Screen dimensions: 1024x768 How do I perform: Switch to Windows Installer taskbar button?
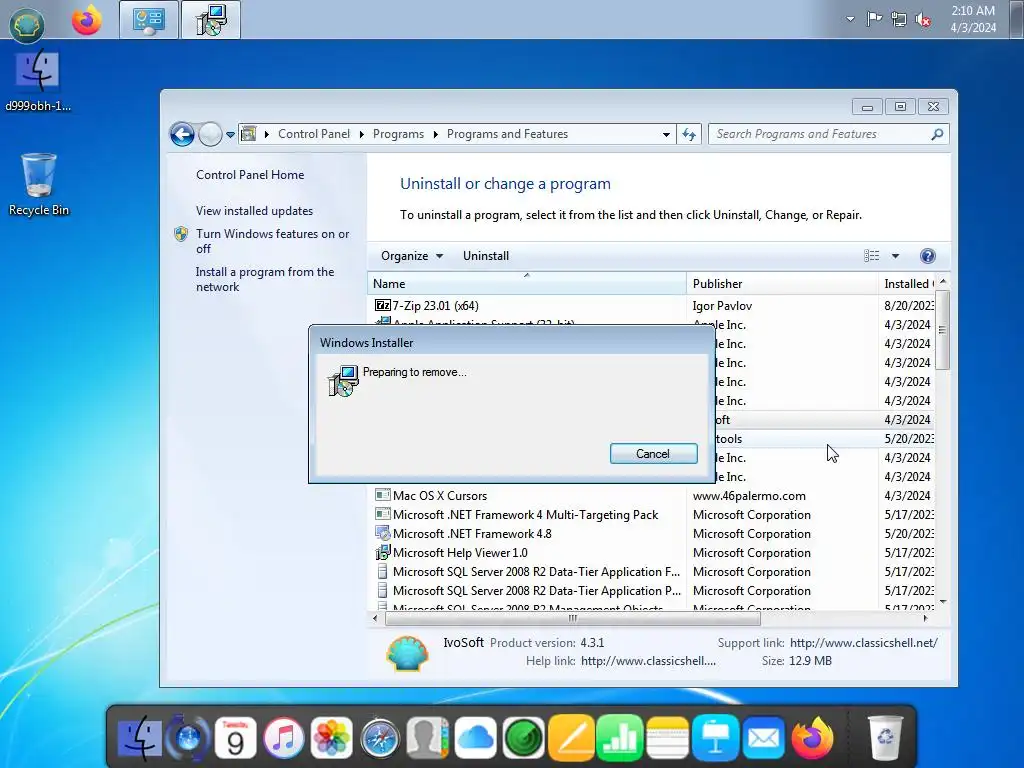coord(211,20)
